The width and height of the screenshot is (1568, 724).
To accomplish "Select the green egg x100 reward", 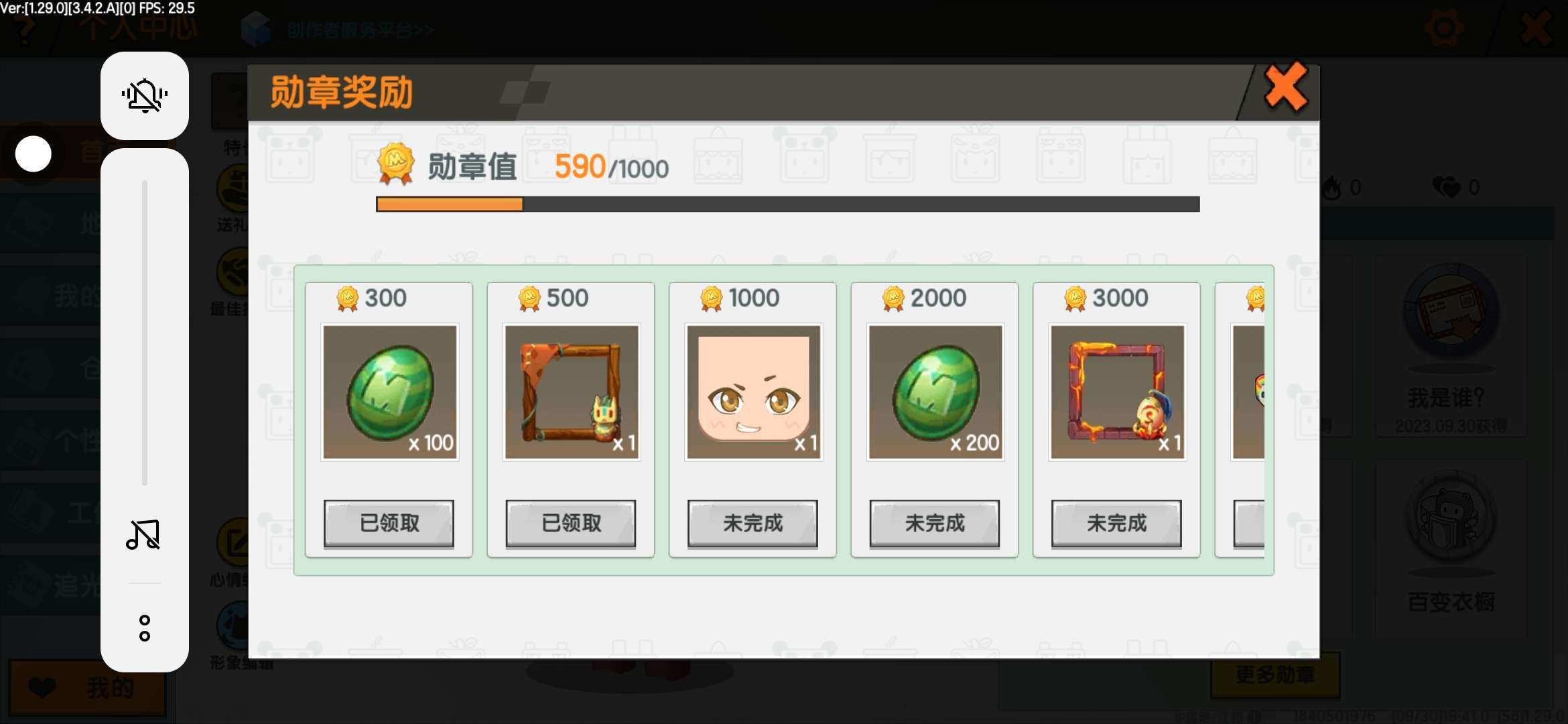I will pyautogui.click(x=389, y=392).
